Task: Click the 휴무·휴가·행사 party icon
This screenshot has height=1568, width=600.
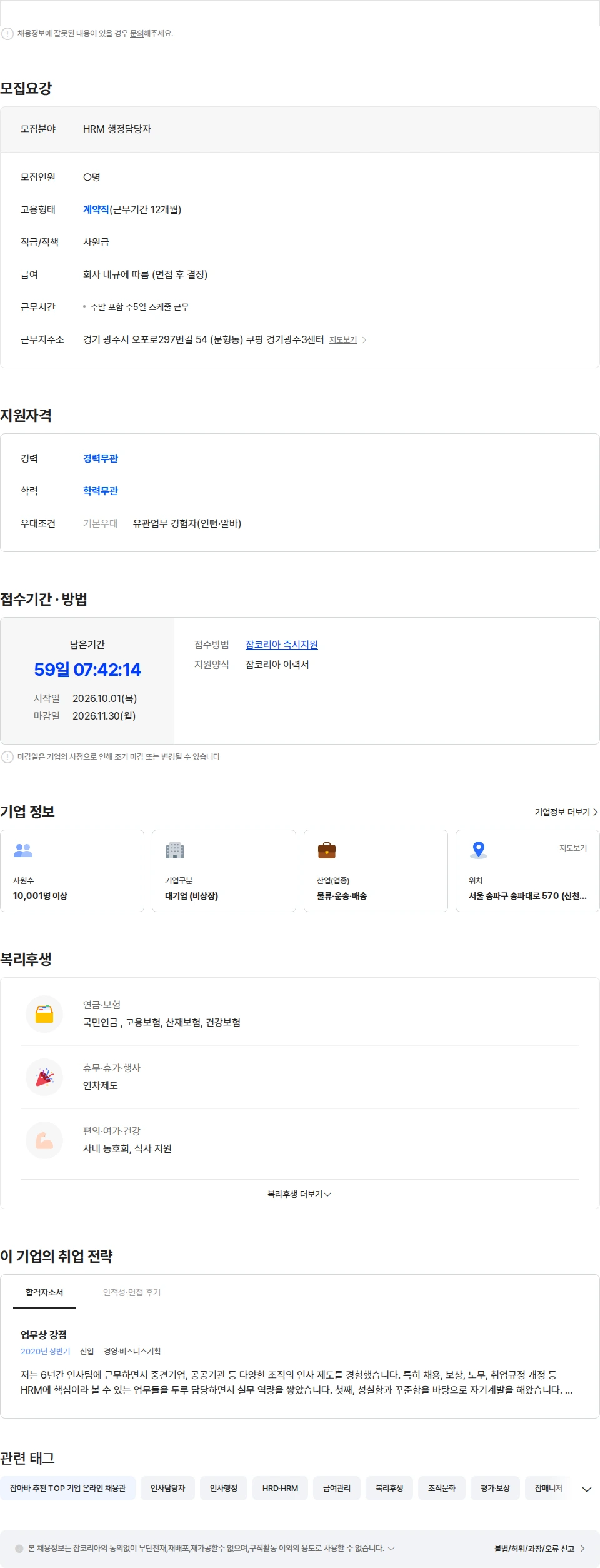Action: (44, 1077)
